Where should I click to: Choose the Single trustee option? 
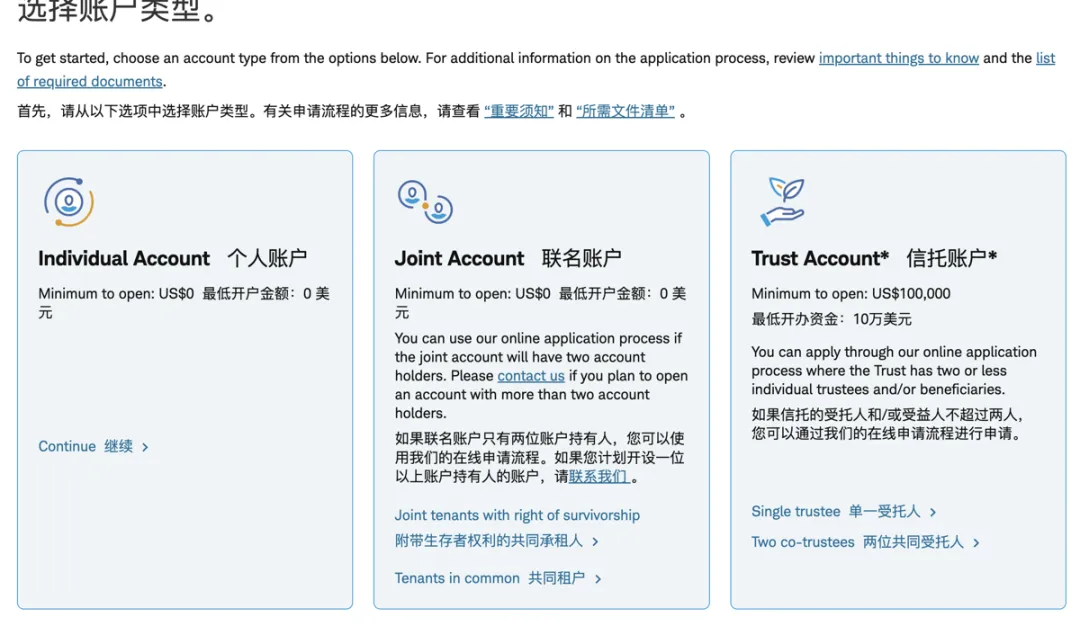844,512
